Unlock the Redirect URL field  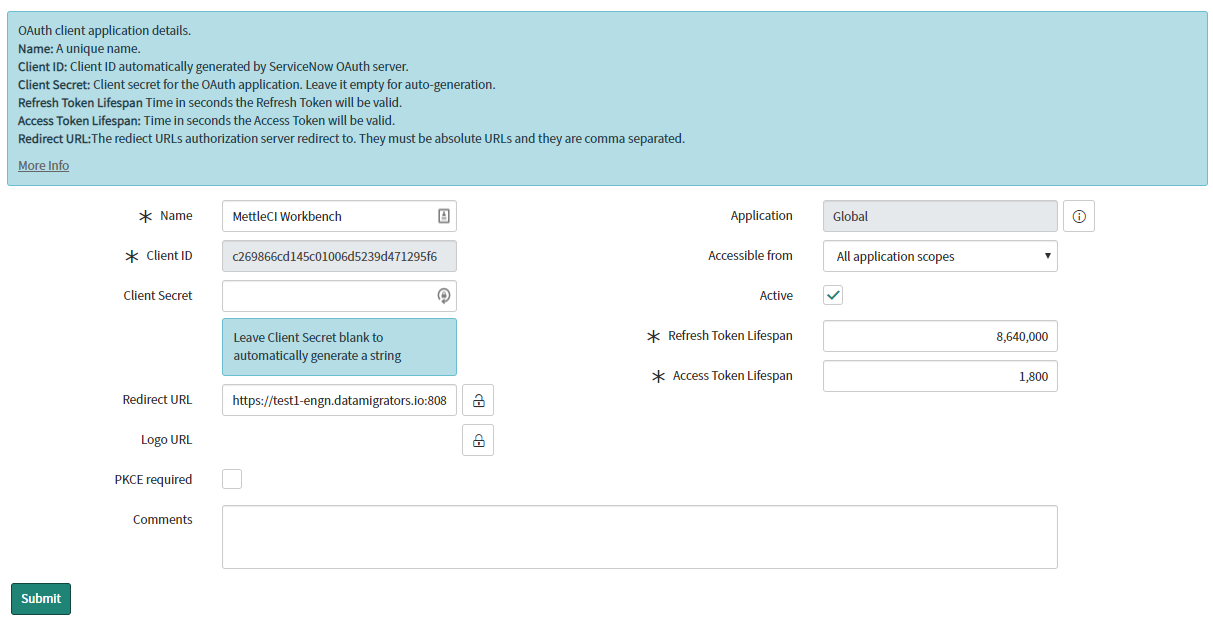point(478,400)
